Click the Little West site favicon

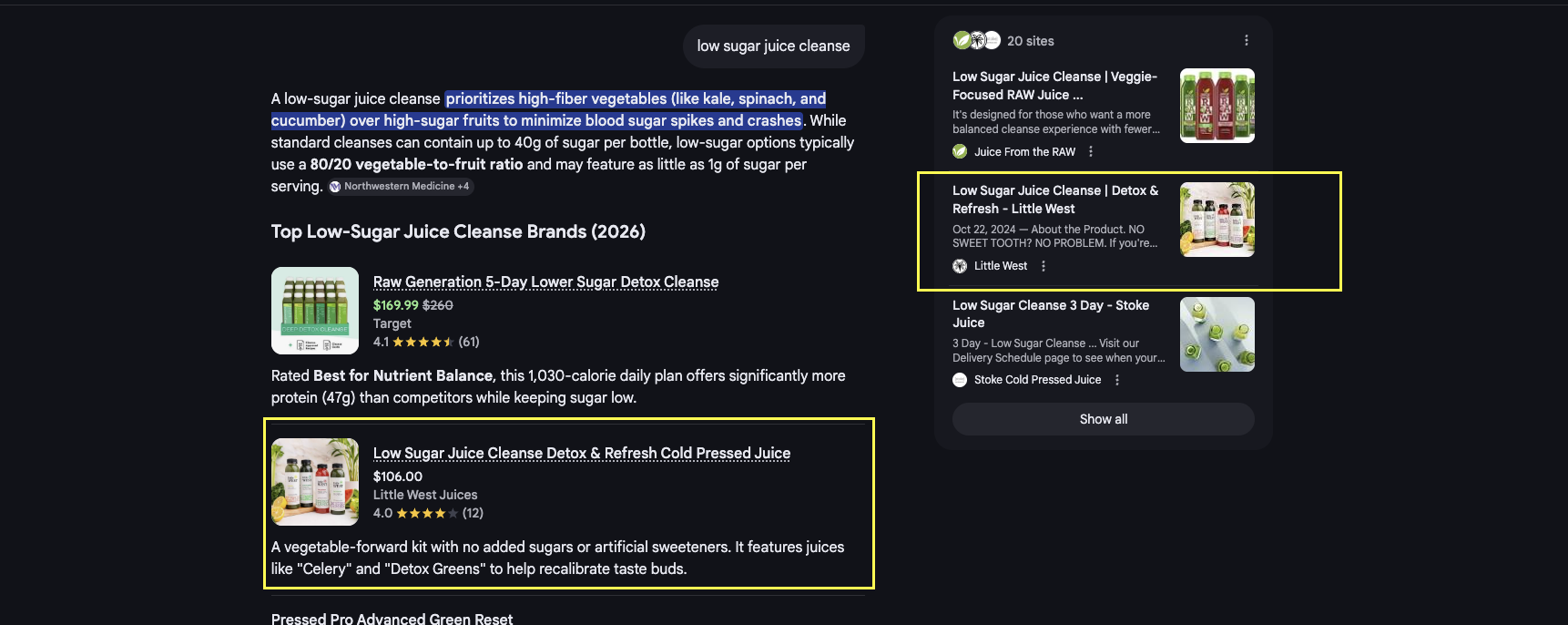coord(960,266)
